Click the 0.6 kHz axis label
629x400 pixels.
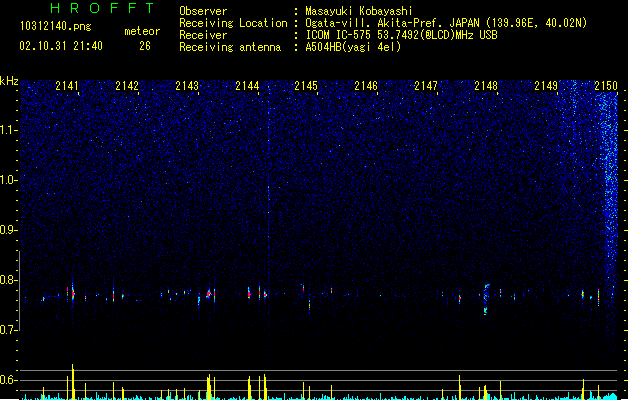point(8,380)
